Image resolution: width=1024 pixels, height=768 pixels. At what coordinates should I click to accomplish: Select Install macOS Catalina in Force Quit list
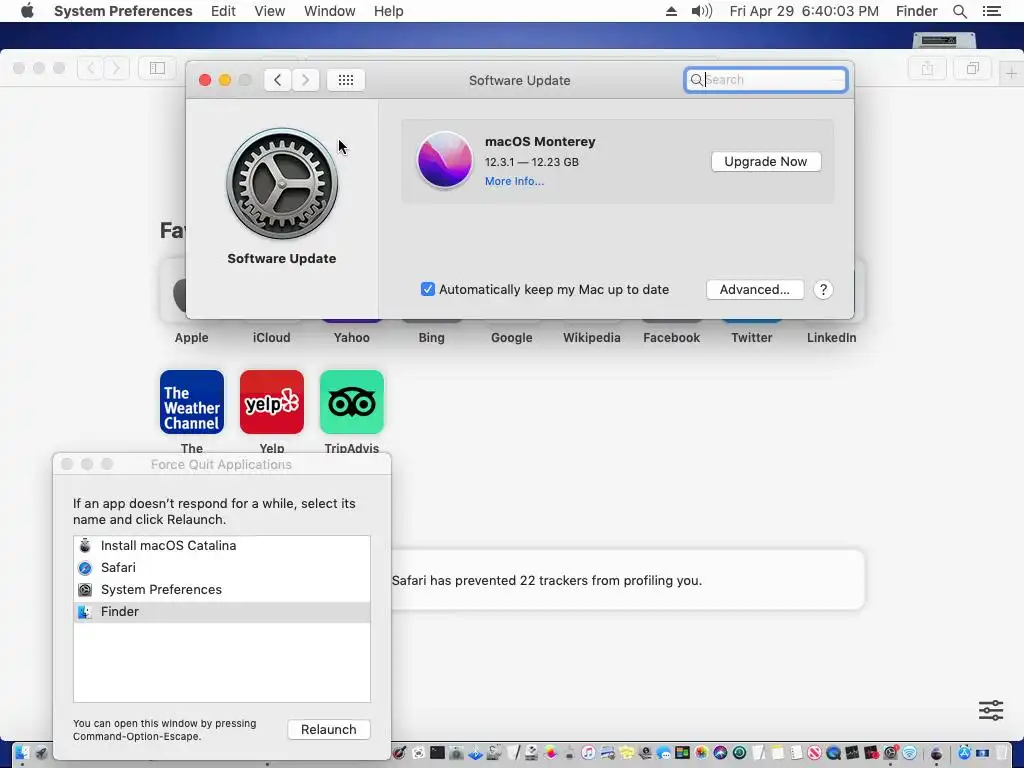point(221,545)
